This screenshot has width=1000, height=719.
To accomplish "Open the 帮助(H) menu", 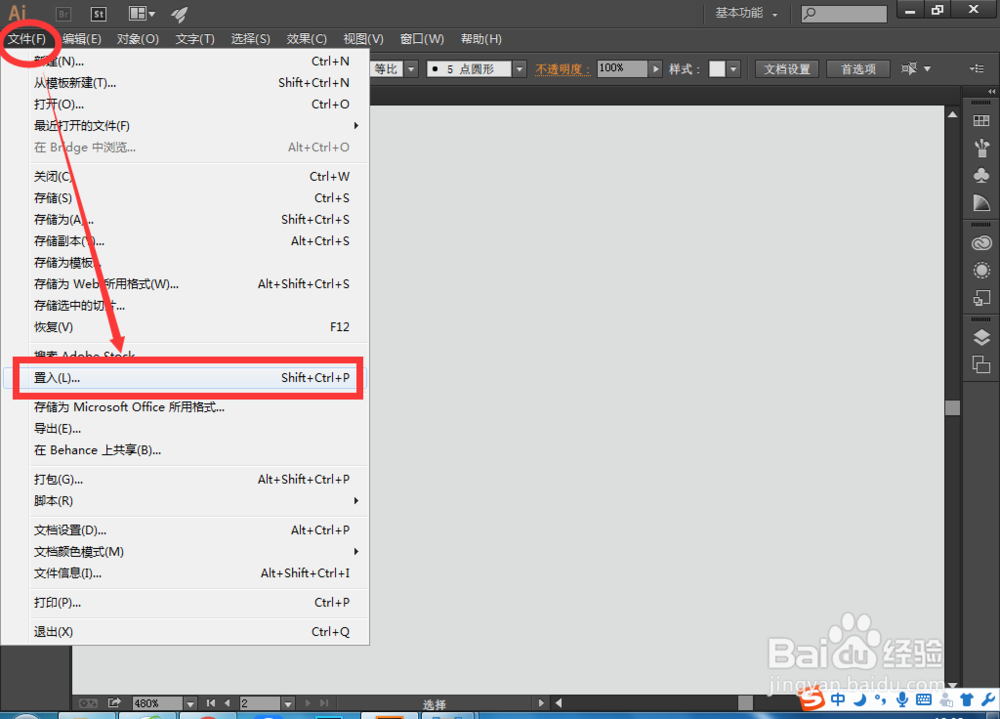I will click(x=482, y=39).
